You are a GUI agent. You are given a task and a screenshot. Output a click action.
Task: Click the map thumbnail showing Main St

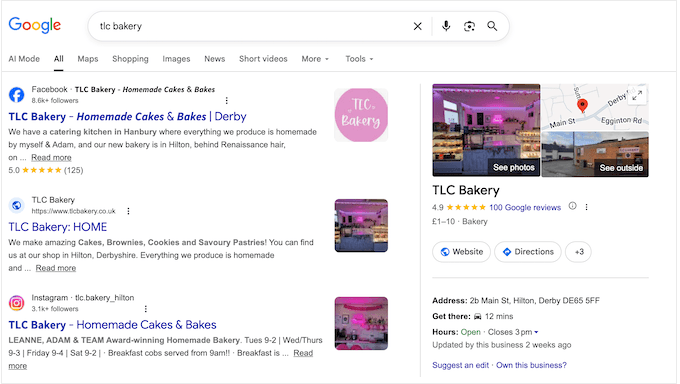coord(595,107)
